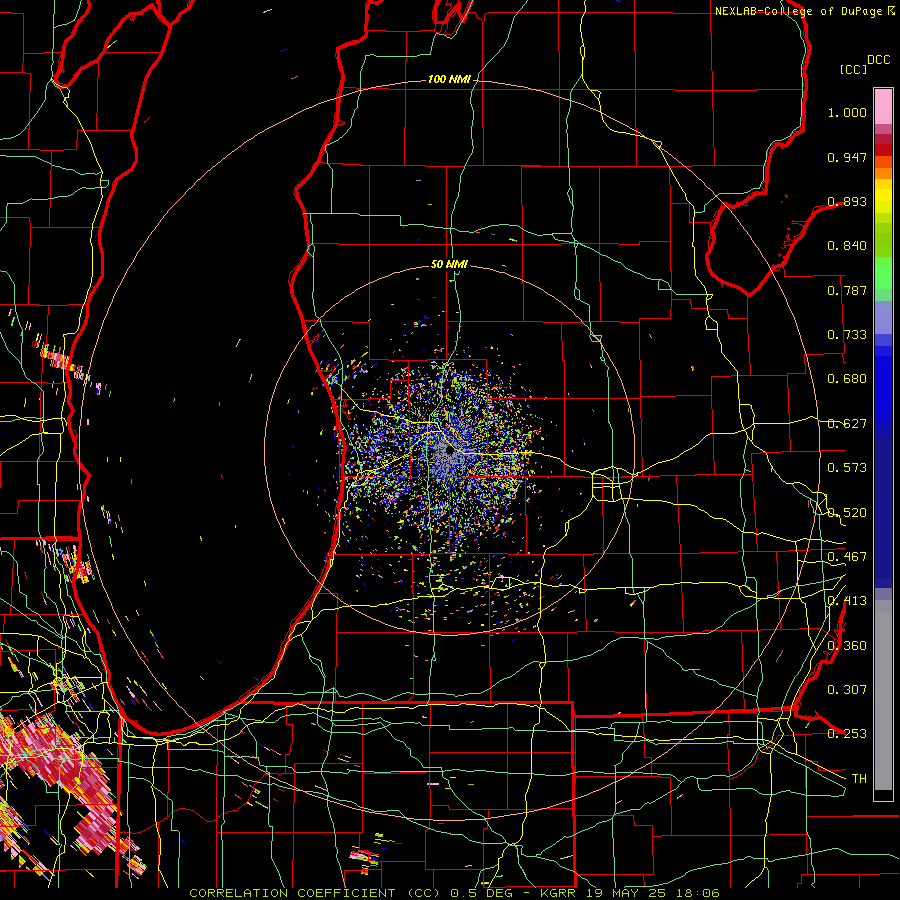Select the 0.307 legend value
Image resolution: width=900 pixels, height=900 pixels.
tap(847, 690)
